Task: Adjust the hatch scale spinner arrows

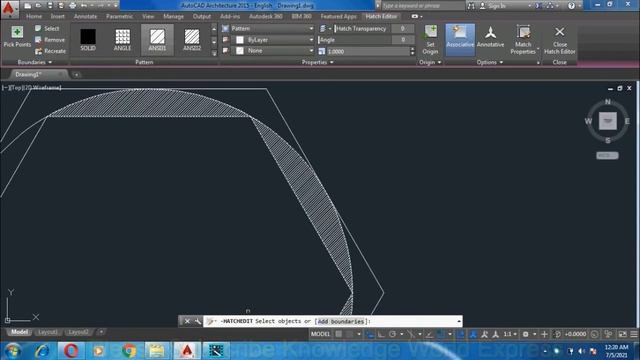Action: tap(412, 51)
